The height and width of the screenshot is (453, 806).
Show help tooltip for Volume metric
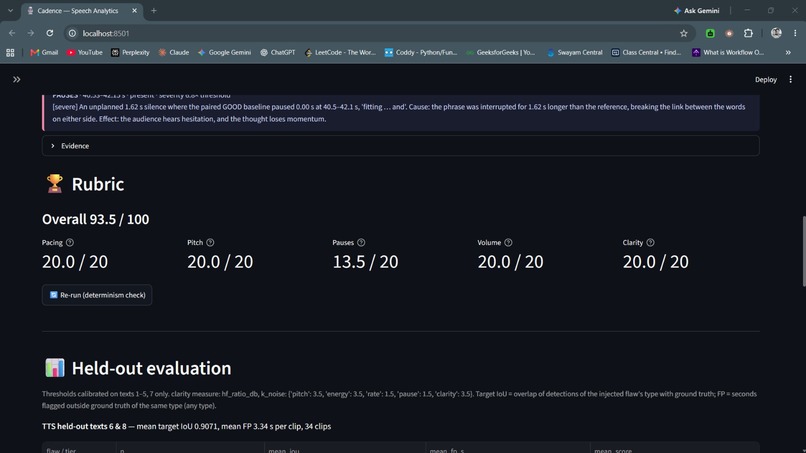click(508, 242)
